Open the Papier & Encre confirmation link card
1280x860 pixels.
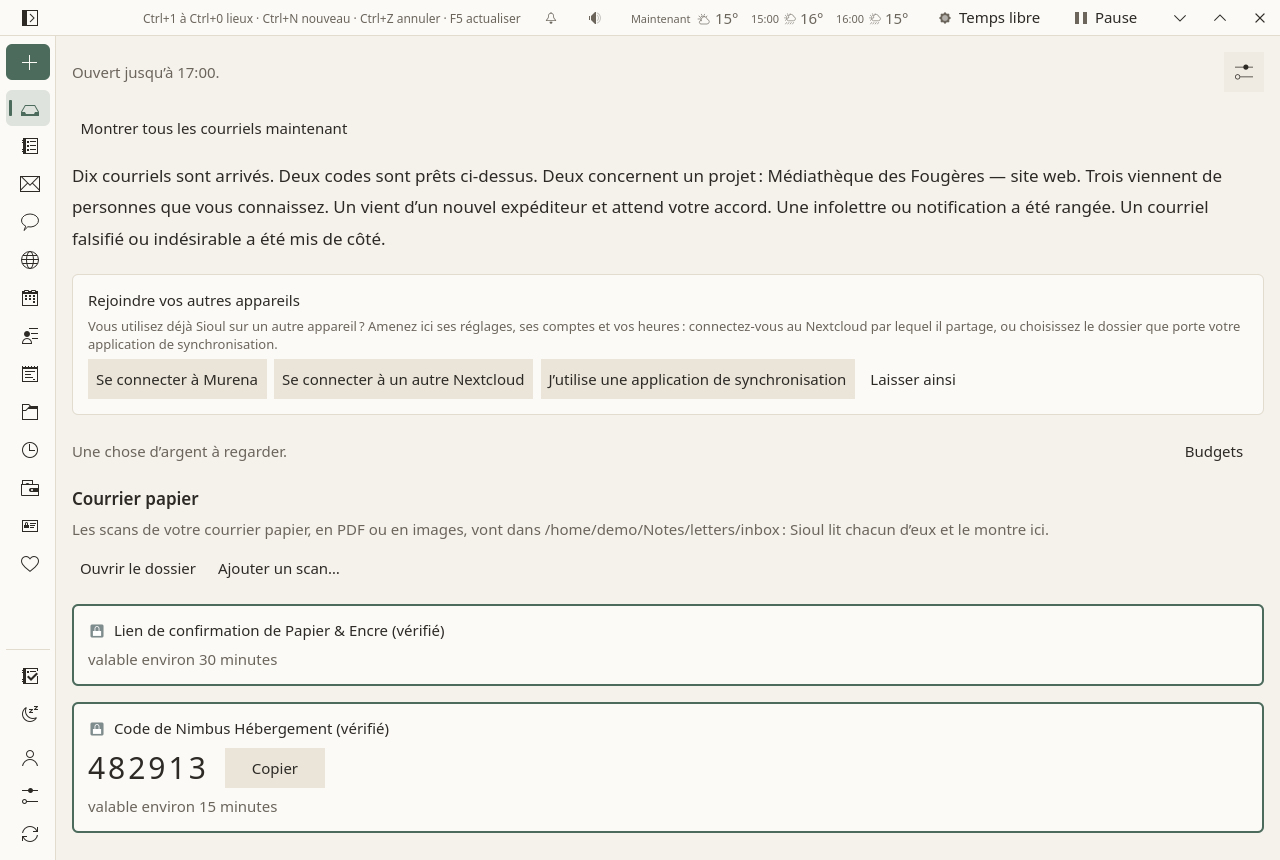668,645
